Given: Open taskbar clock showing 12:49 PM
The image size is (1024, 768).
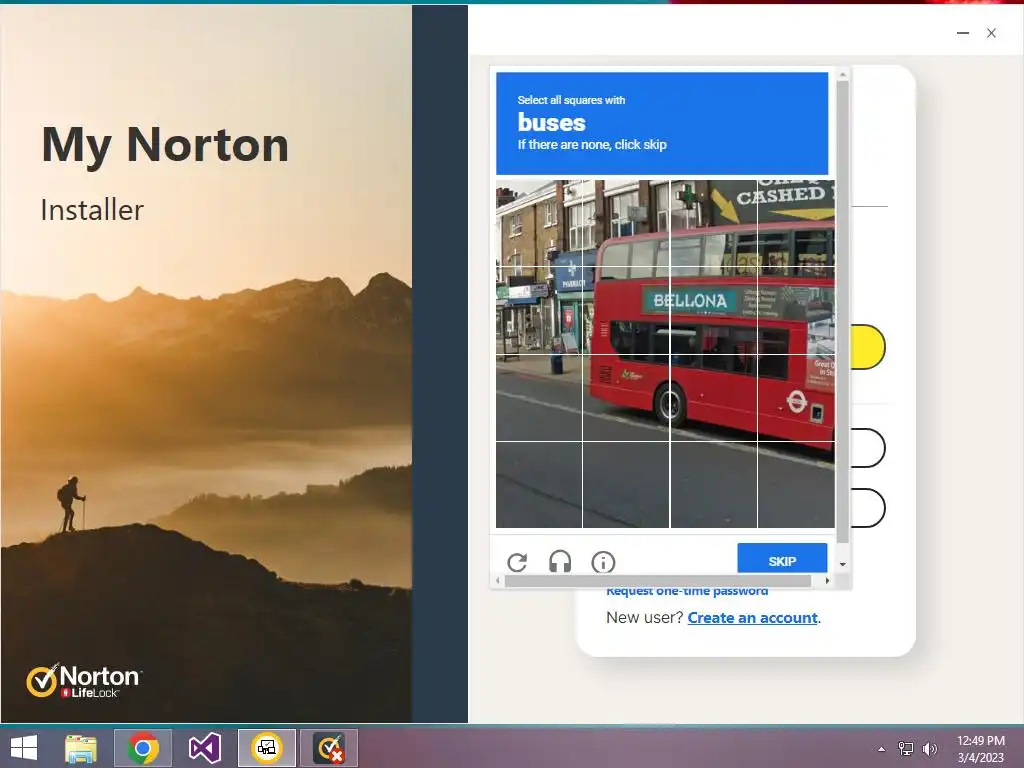Looking at the screenshot, I should (x=981, y=748).
